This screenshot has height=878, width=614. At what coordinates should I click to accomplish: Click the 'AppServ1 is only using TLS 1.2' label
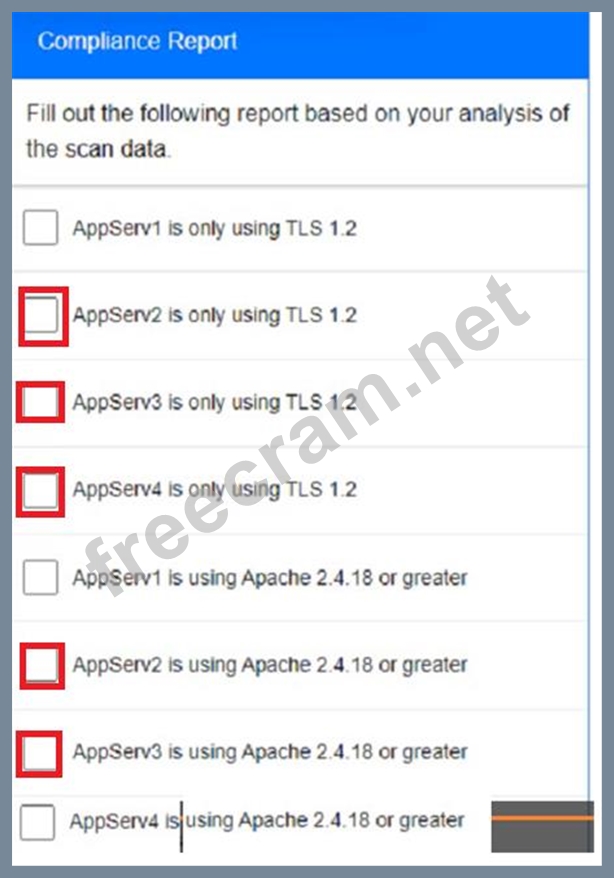(214, 228)
